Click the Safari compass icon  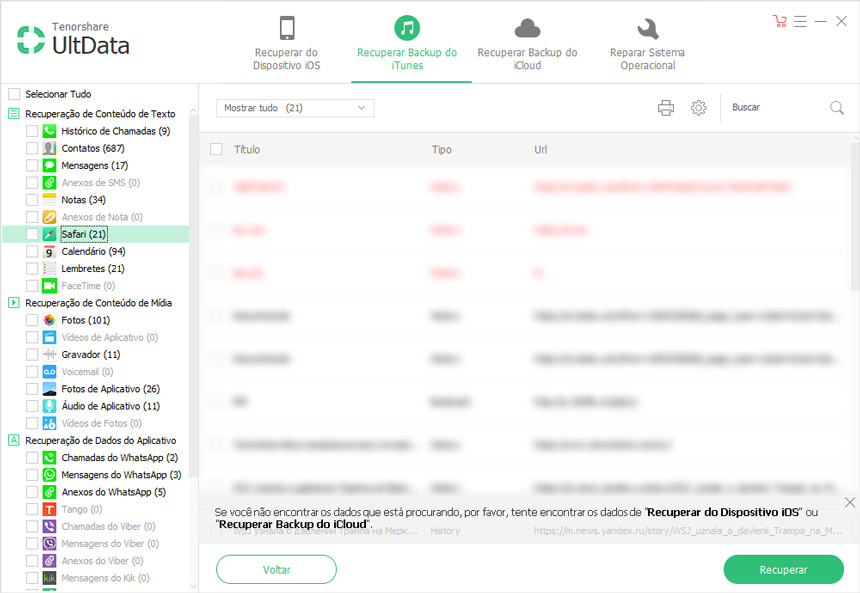coord(49,234)
